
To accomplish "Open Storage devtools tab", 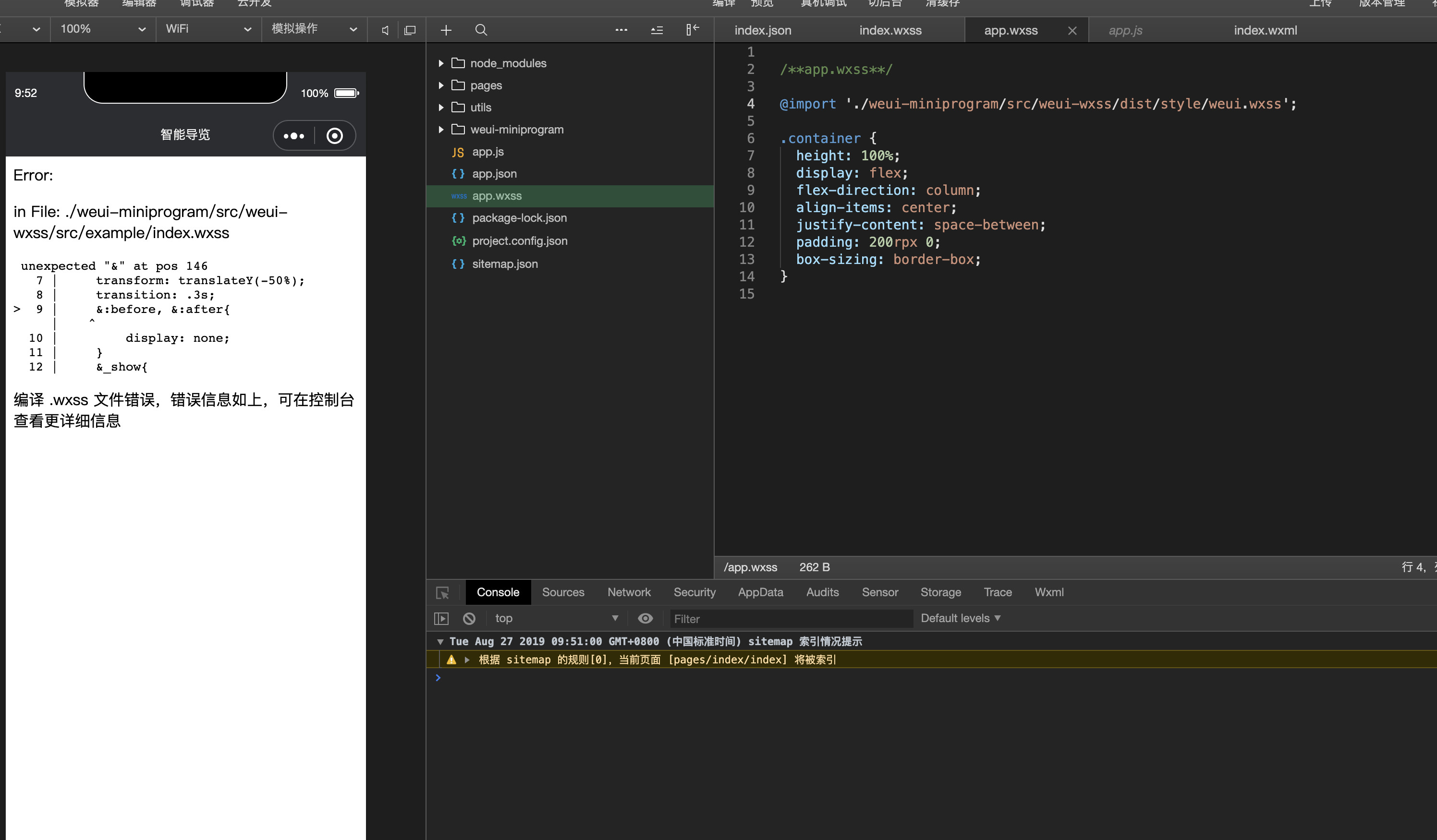I will coord(940,592).
